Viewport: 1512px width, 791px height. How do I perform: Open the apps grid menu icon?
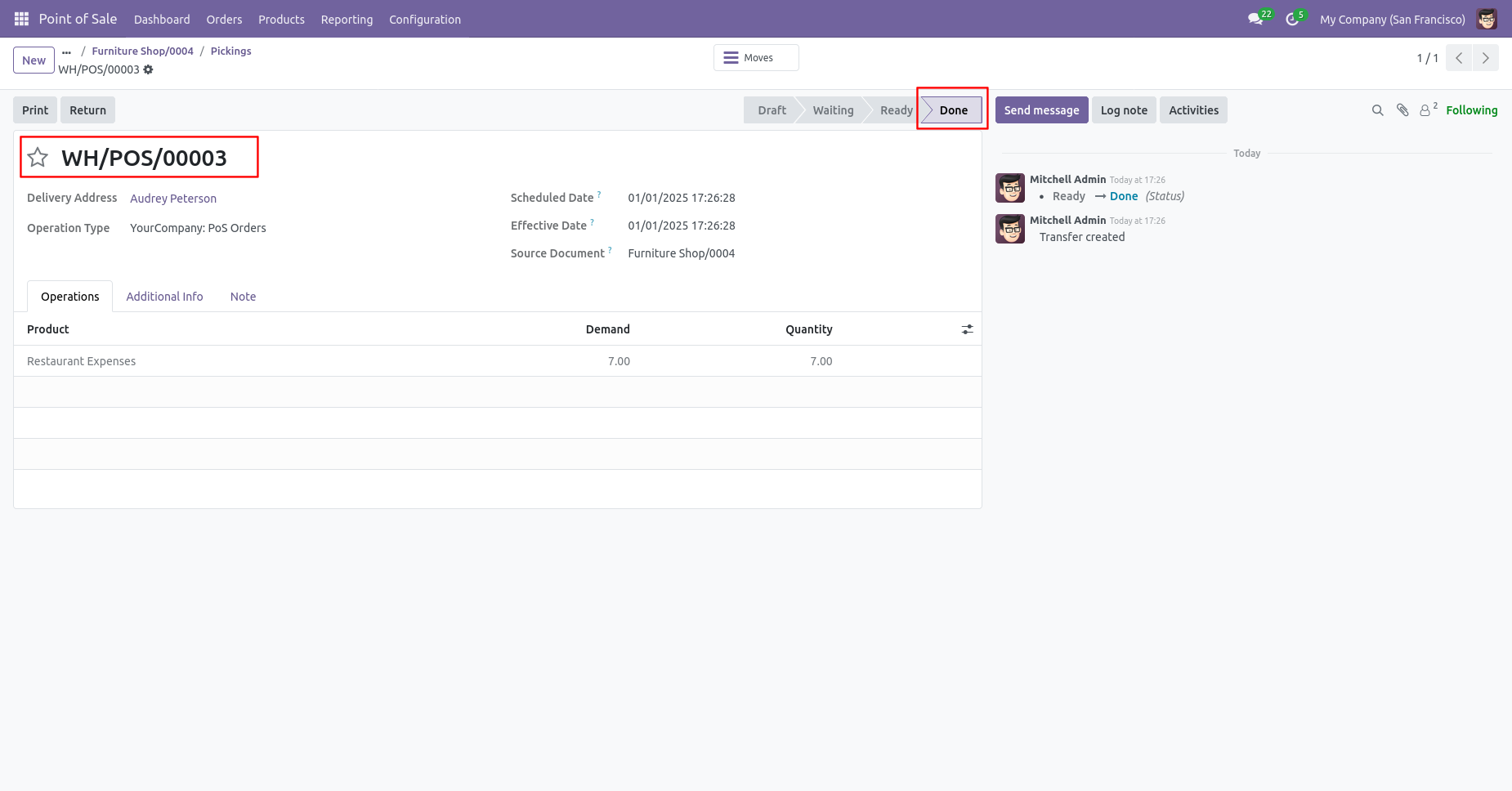21,19
